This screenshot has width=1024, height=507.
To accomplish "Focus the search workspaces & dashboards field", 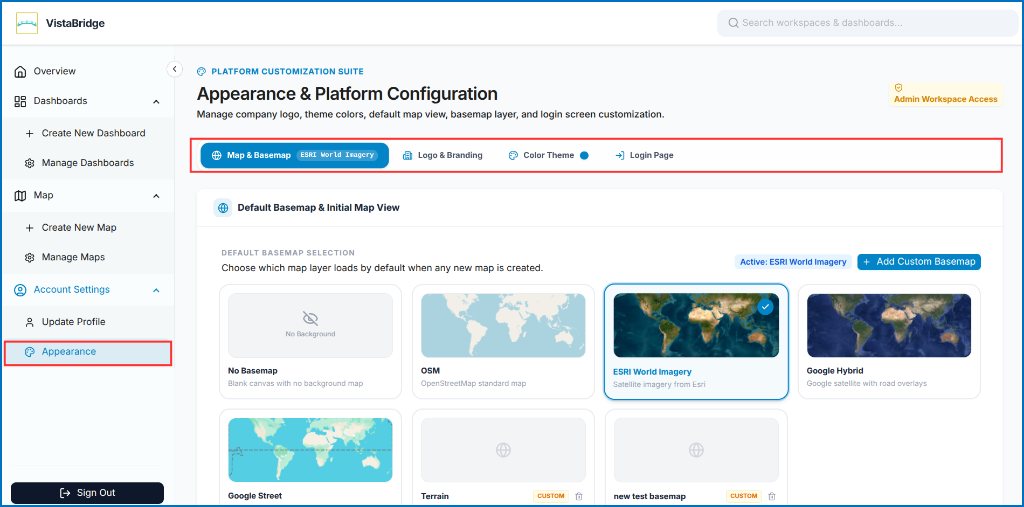I will [x=867, y=23].
